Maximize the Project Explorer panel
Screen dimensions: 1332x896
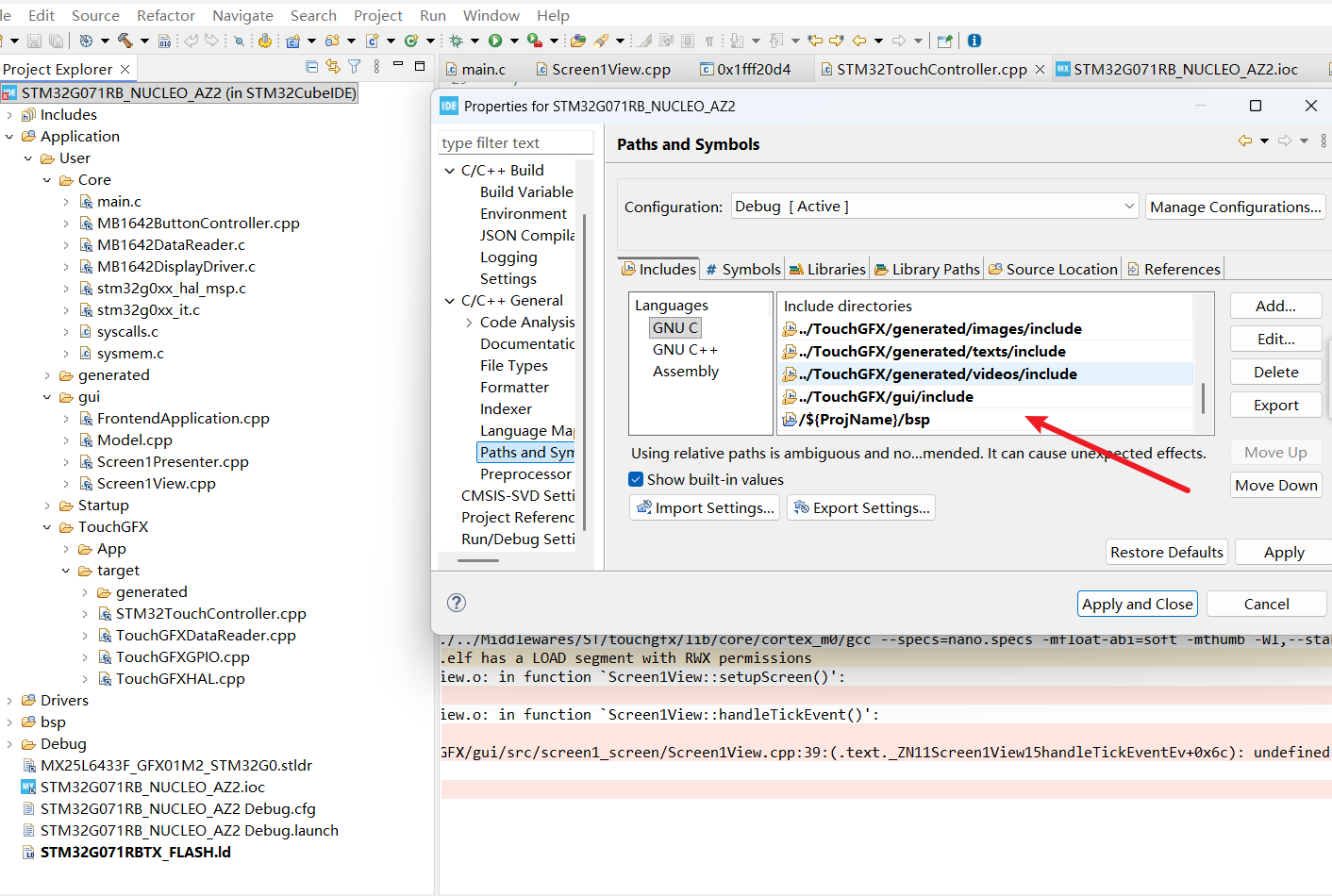pos(420,66)
